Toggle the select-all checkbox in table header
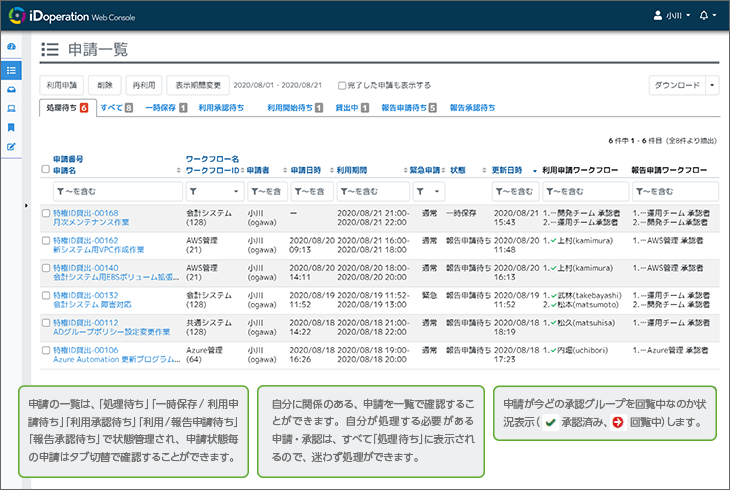The width and height of the screenshot is (730, 490). point(45,170)
